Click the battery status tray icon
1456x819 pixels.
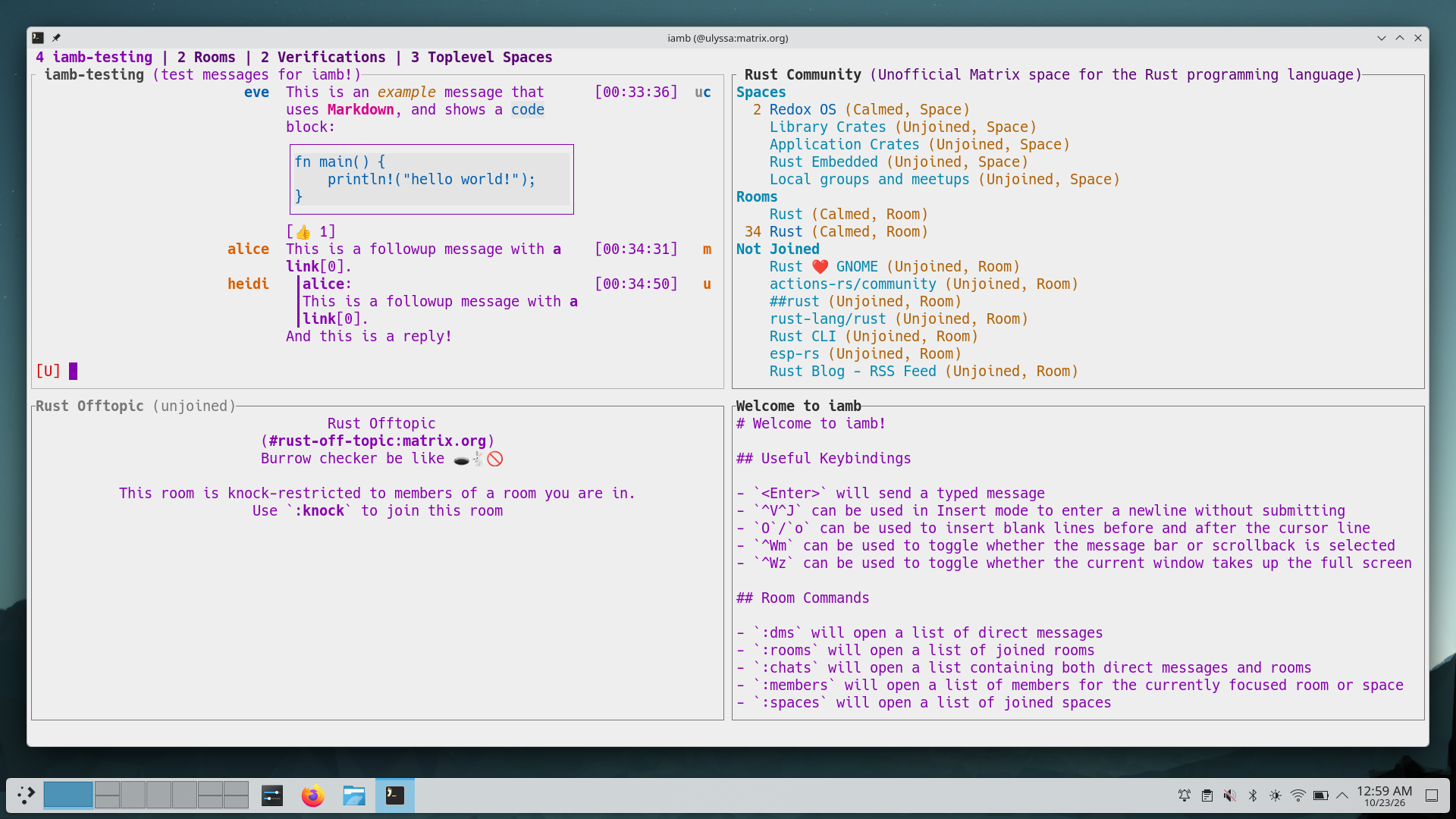pos(1321,795)
